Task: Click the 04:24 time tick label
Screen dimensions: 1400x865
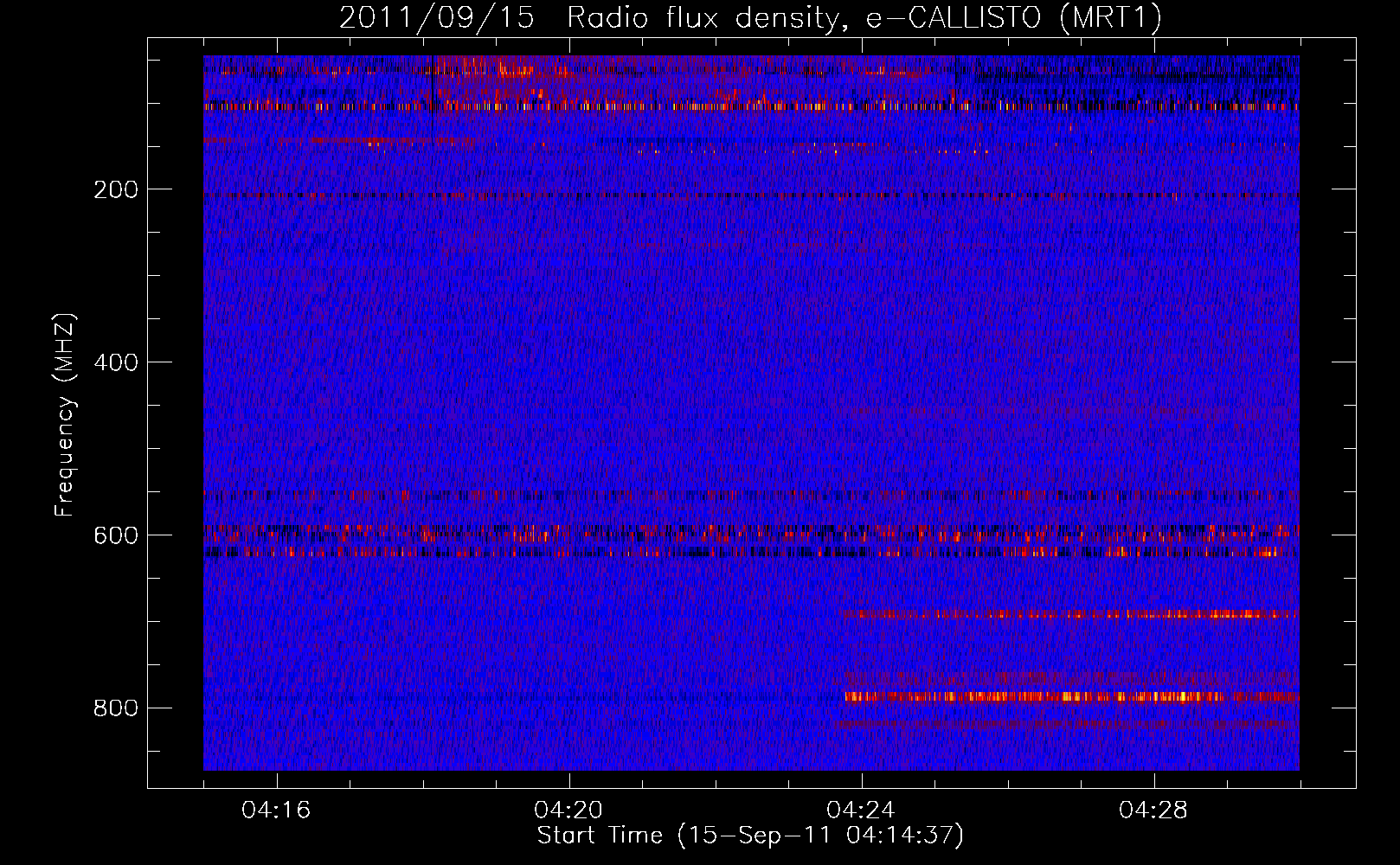Action: pyautogui.click(x=861, y=811)
